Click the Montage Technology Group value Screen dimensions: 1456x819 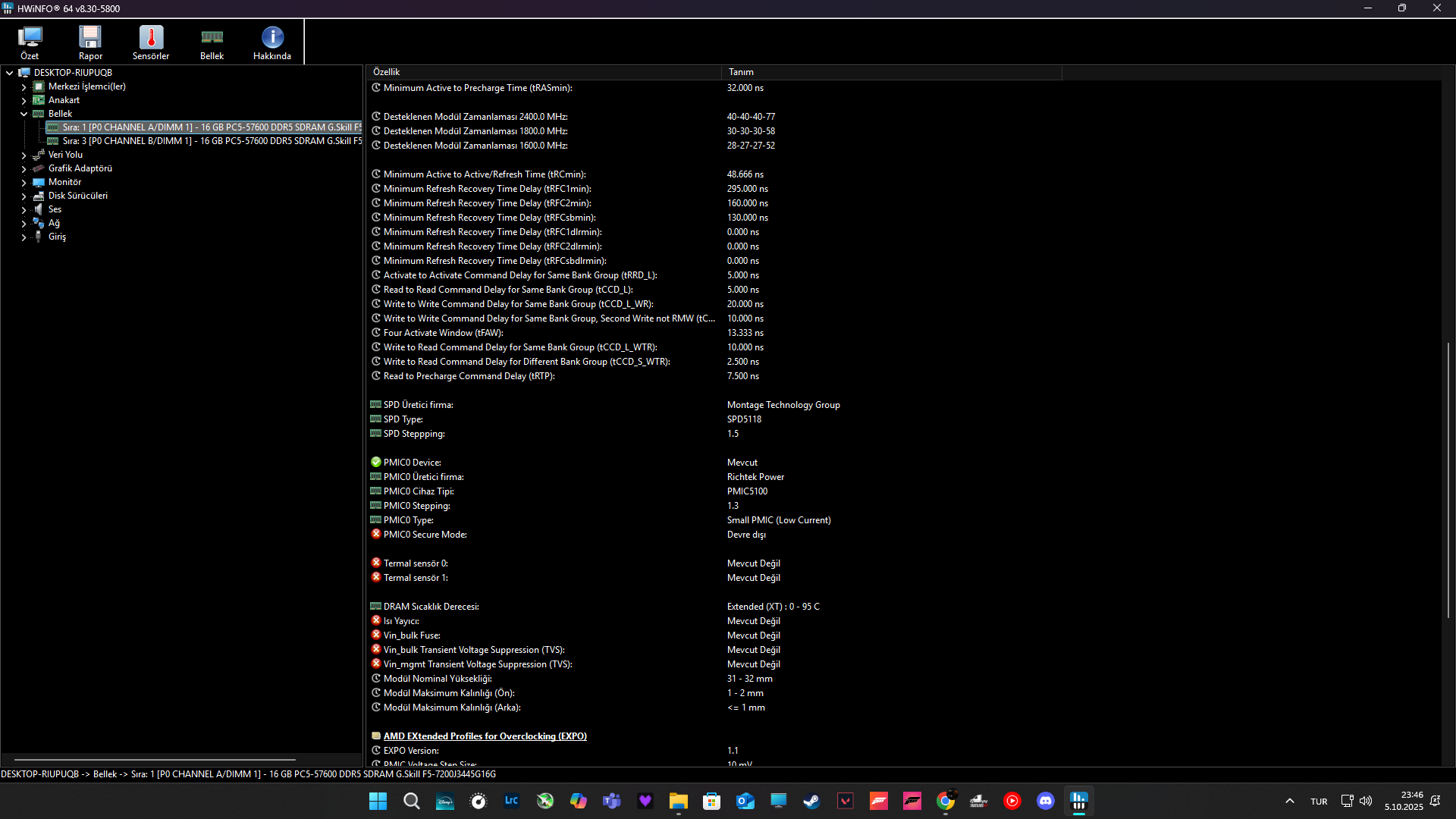(x=783, y=405)
